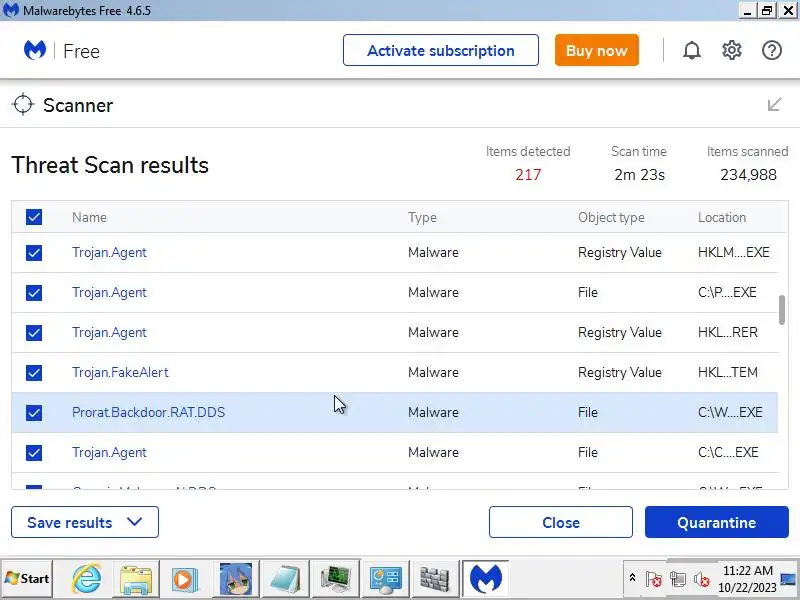
Task: Open Malwarebytes settings gear
Action: click(x=732, y=51)
